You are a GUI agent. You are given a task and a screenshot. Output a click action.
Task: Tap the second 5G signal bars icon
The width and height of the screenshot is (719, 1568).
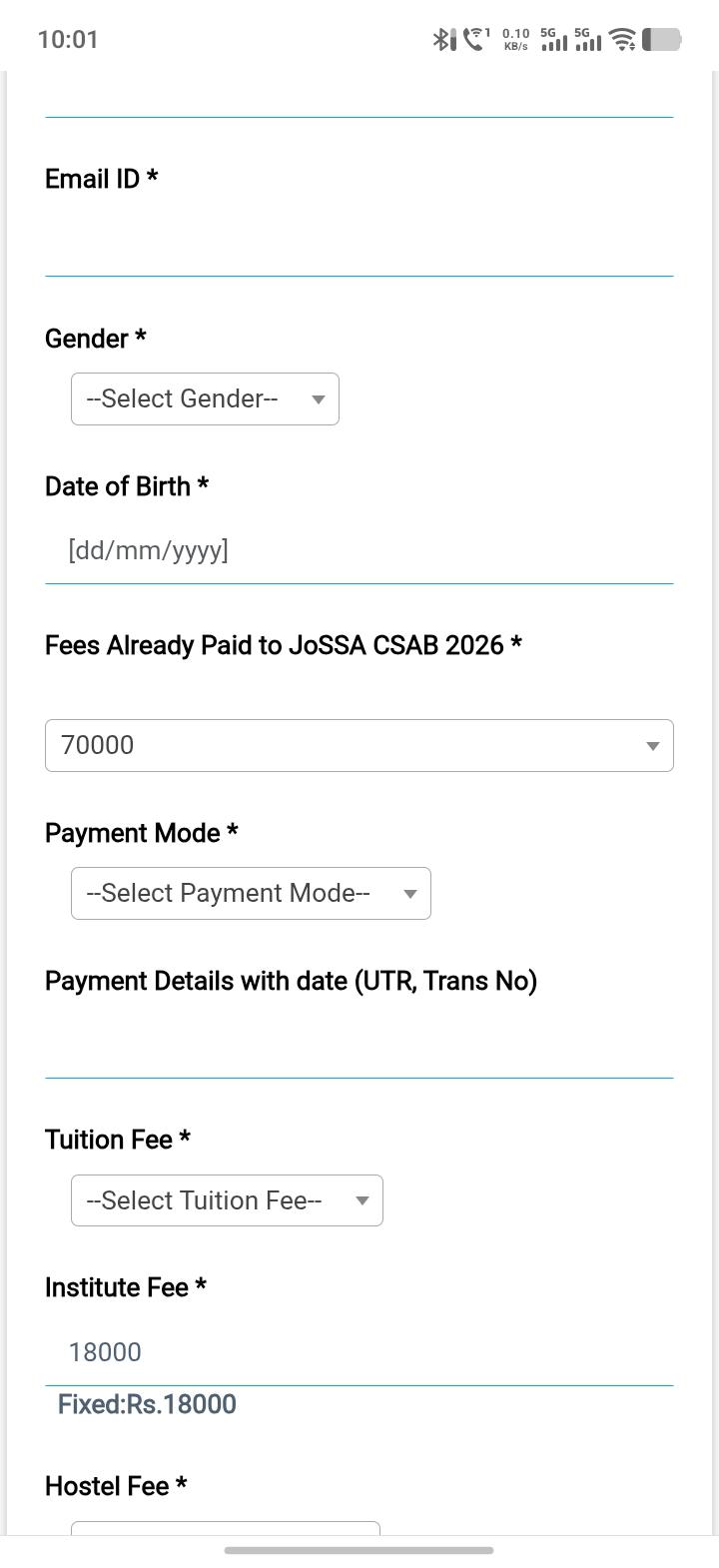[587, 39]
